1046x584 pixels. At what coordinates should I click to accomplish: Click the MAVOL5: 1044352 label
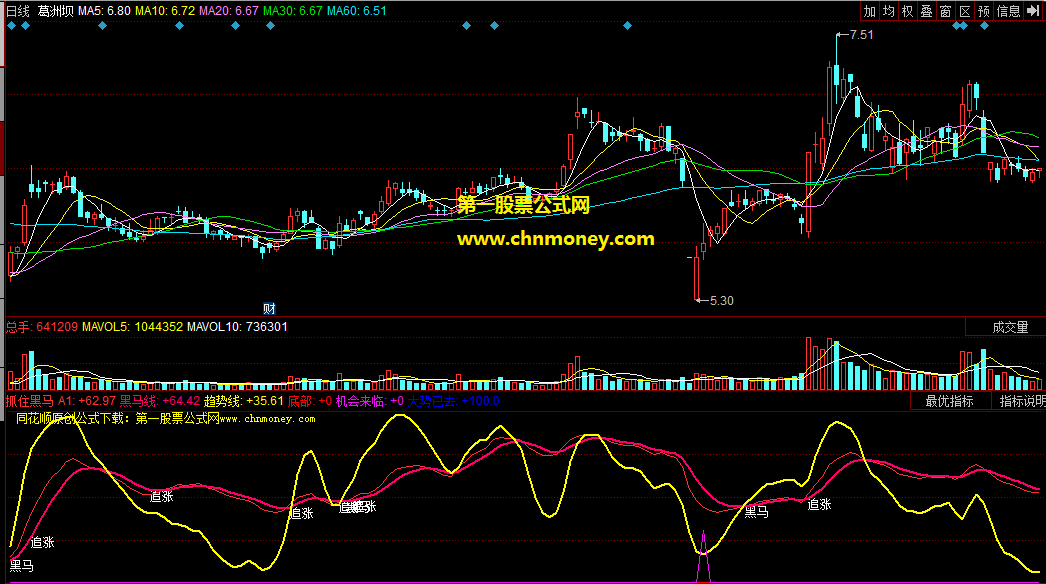(132, 327)
